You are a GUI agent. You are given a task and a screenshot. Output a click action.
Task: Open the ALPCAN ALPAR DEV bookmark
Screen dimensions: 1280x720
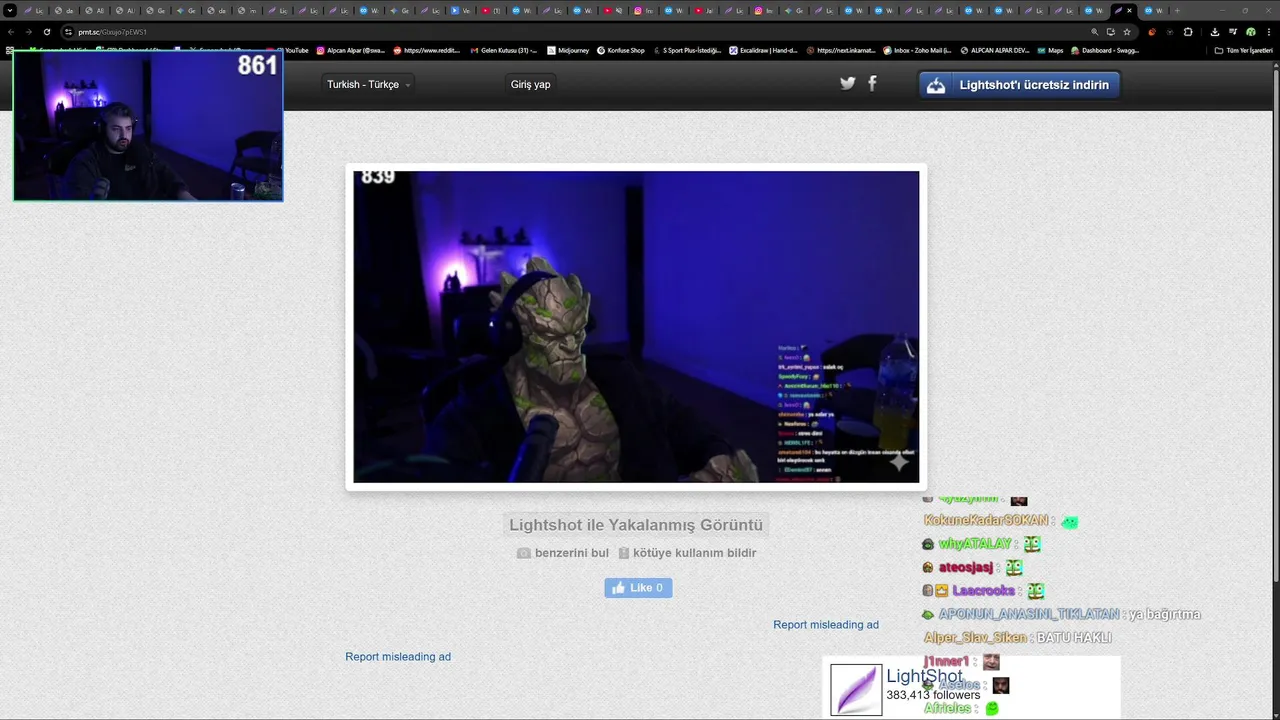click(x=994, y=50)
